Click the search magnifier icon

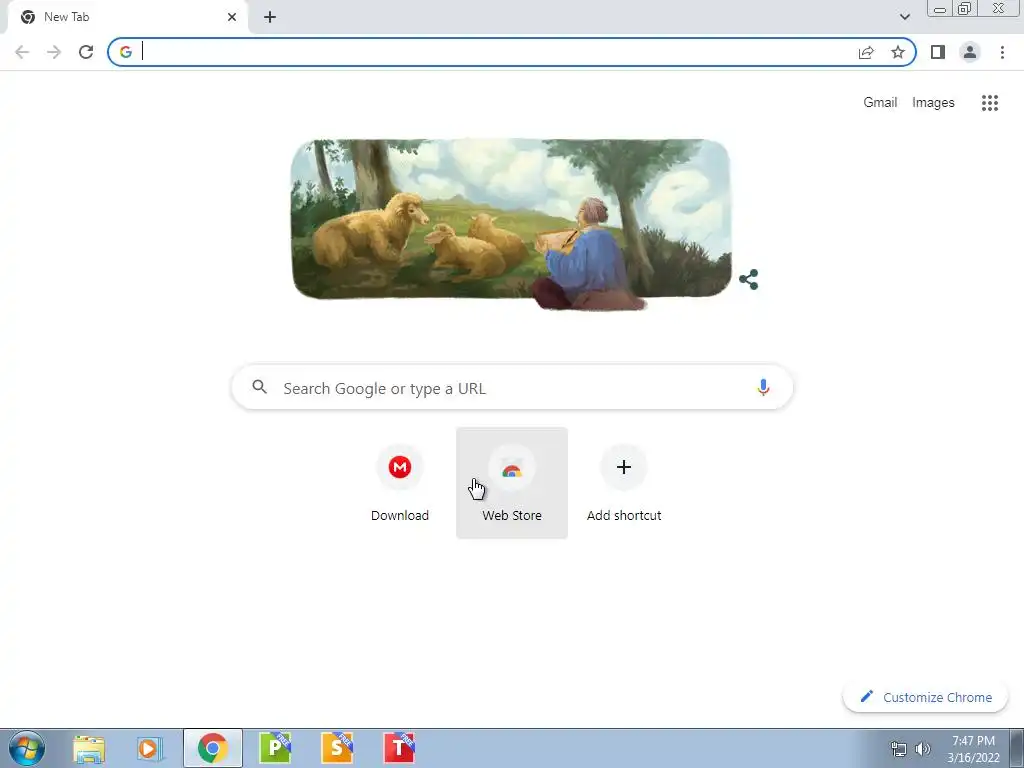click(x=259, y=387)
